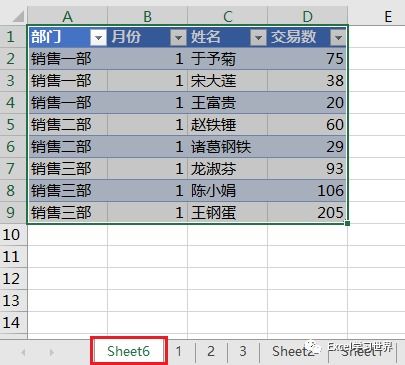The width and height of the screenshot is (405, 365).
Task: Open the 月份 column filter dropdown
Action: (178, 37)
